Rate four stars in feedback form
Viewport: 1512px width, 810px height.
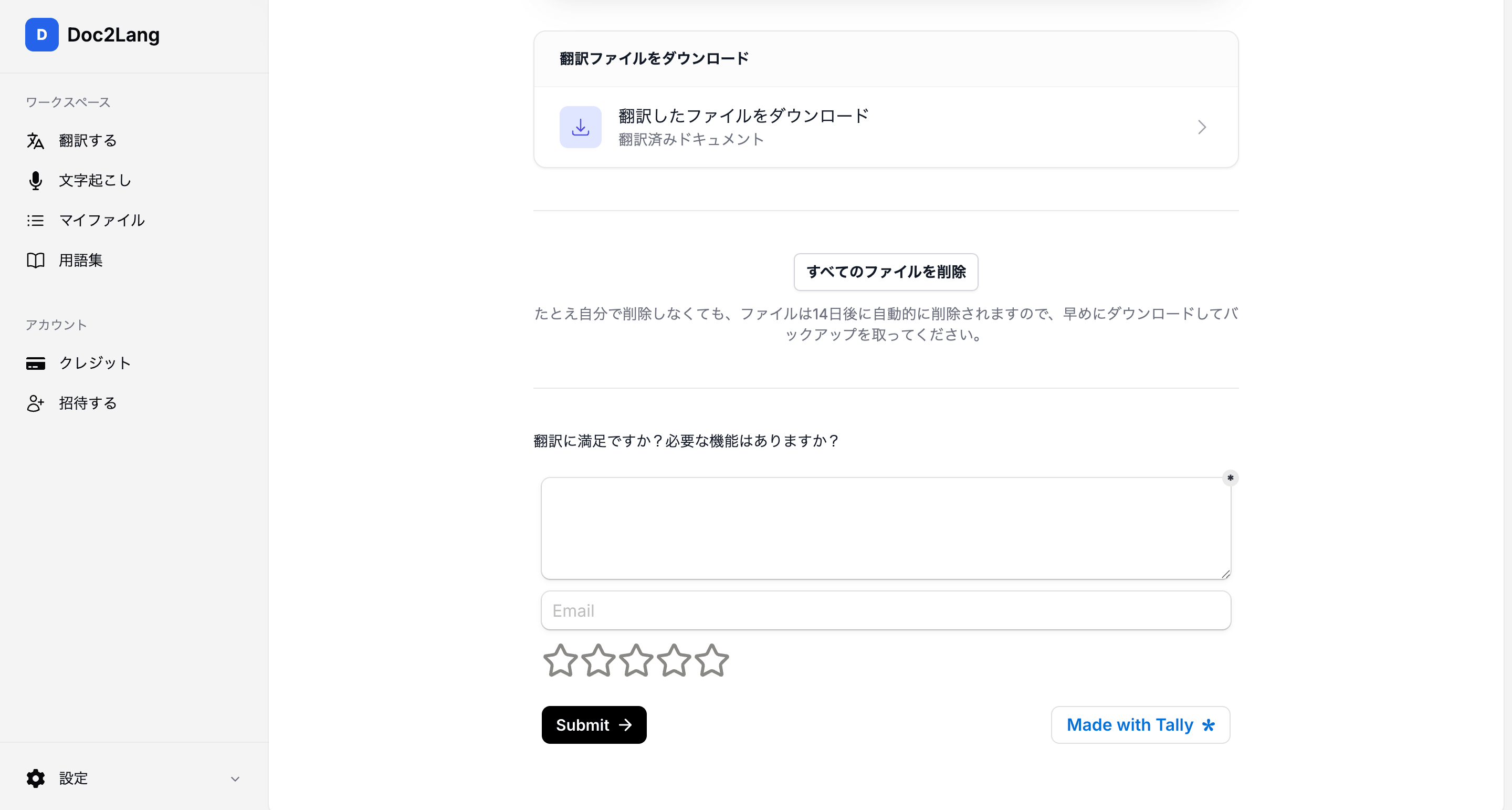point(674,661)
